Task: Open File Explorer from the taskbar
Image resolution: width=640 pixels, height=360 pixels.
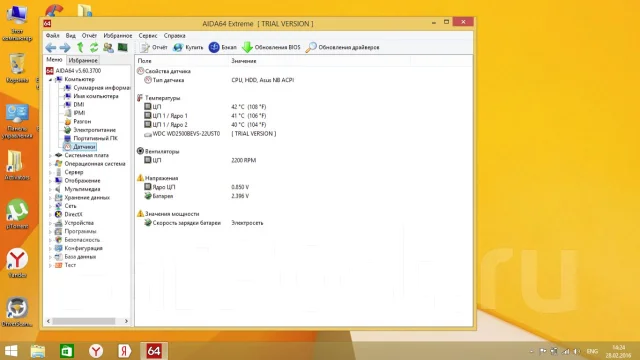Action: click(38, 351)
